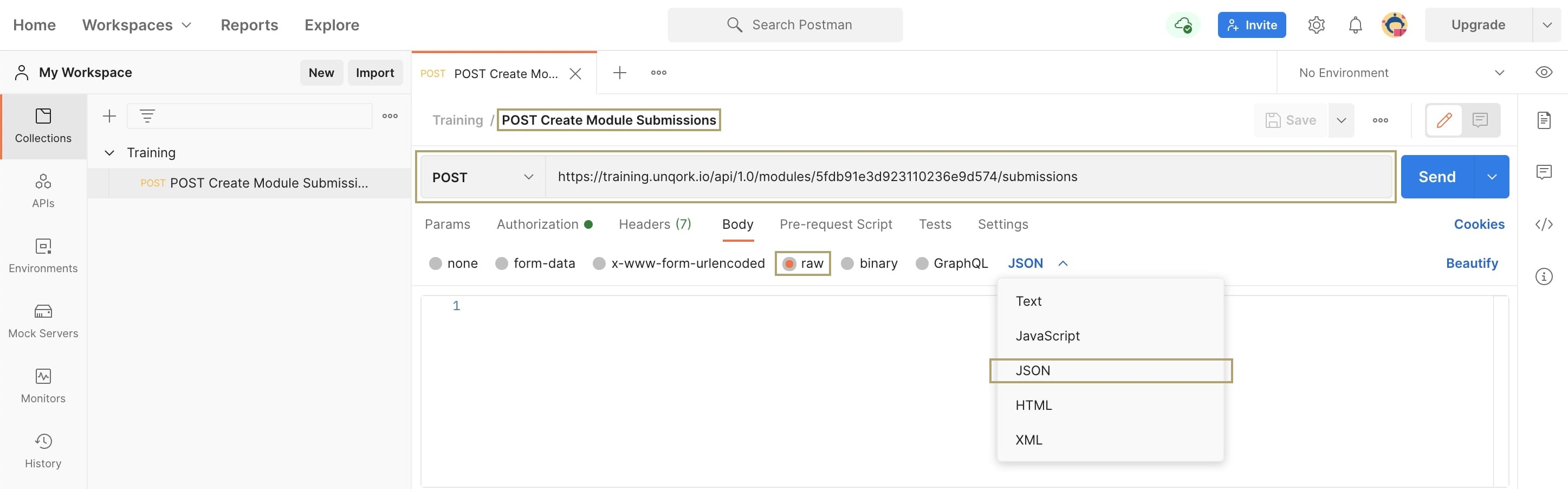Select the x-www-form-urlencoded radio button
Image resolution: width=1568 pixels, height=489 pixels.
click(x=600, y=263)
